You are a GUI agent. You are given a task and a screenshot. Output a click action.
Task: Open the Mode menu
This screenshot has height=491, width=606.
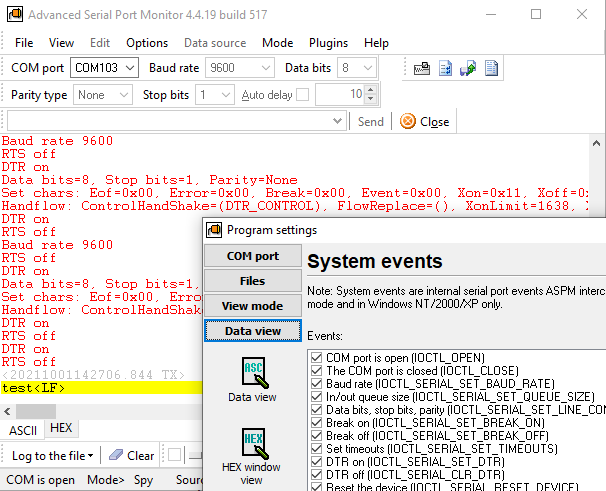click(x=277, y=43)
